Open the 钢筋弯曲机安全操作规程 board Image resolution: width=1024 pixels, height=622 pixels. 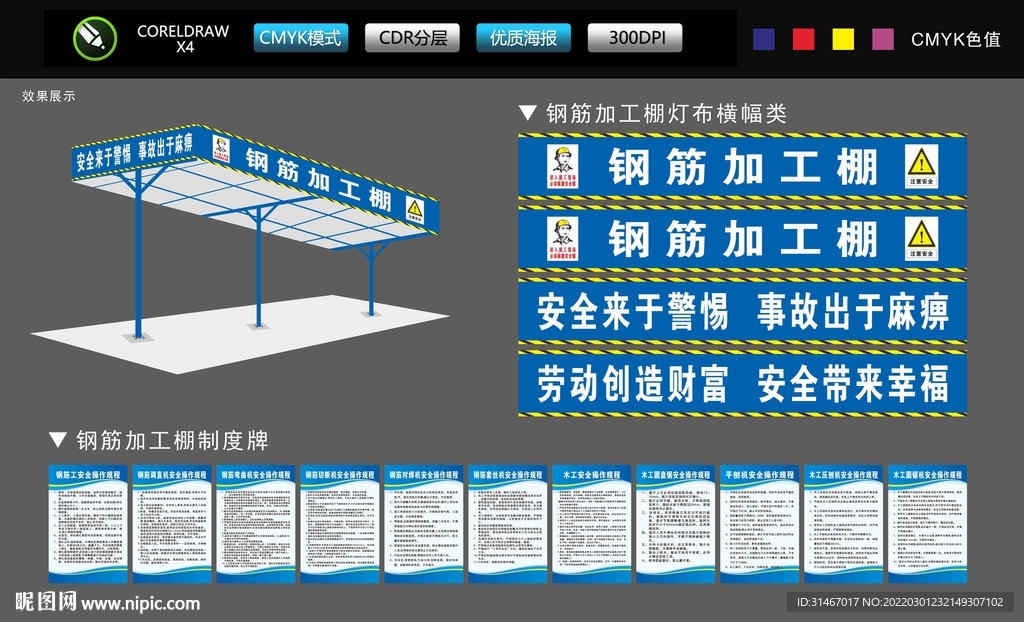256,524
